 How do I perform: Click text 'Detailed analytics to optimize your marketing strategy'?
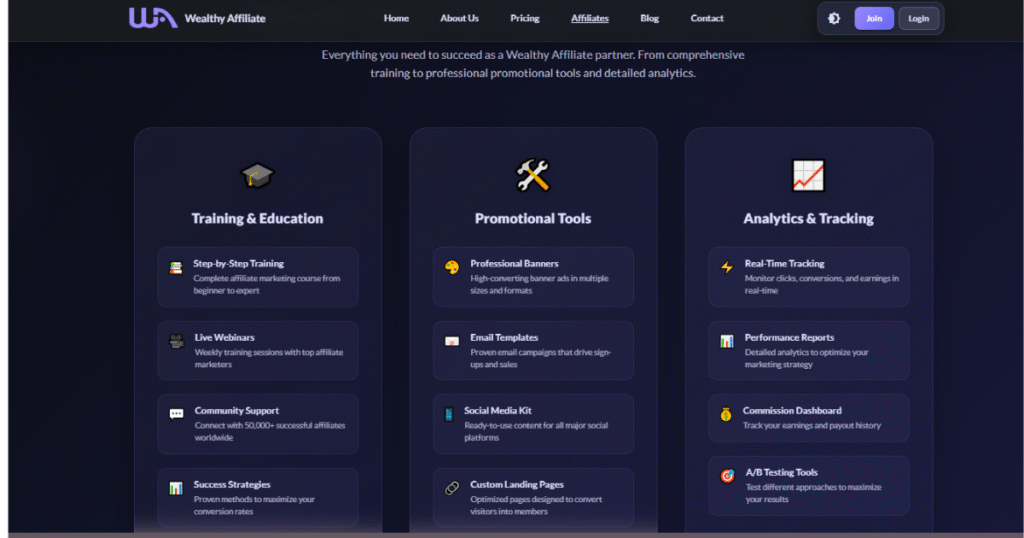click(807, 358)
